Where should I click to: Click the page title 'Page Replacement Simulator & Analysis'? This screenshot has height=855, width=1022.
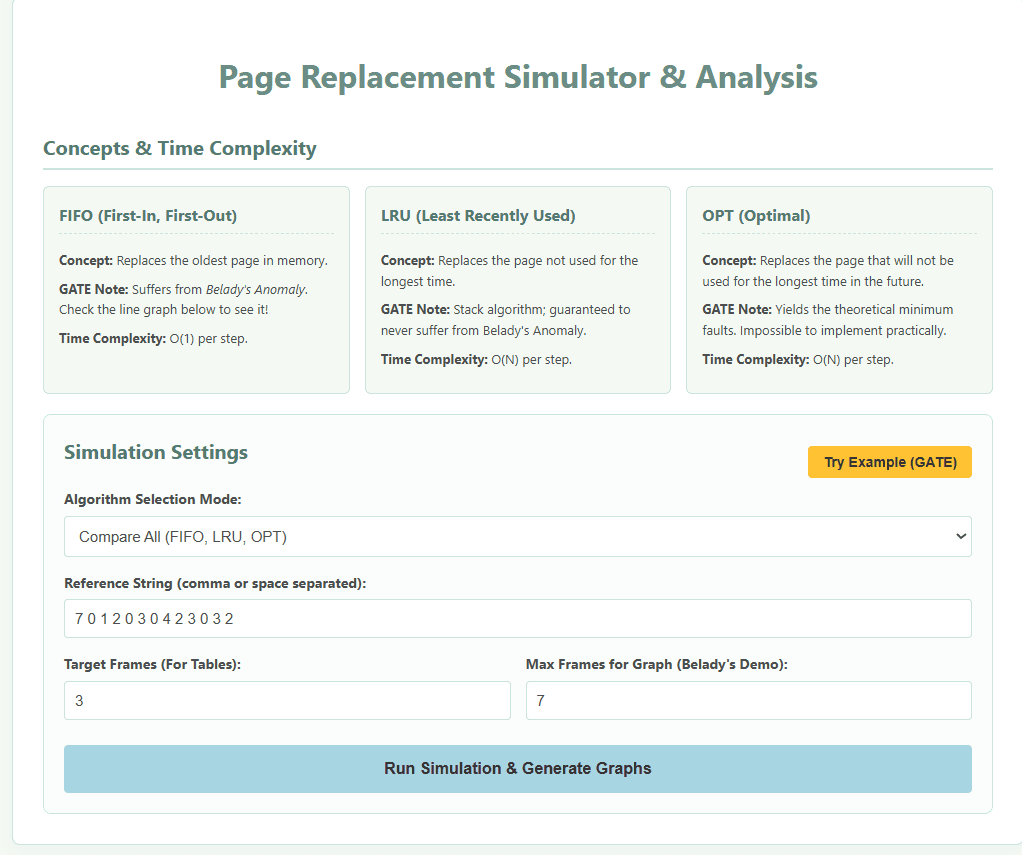point(518,77)
